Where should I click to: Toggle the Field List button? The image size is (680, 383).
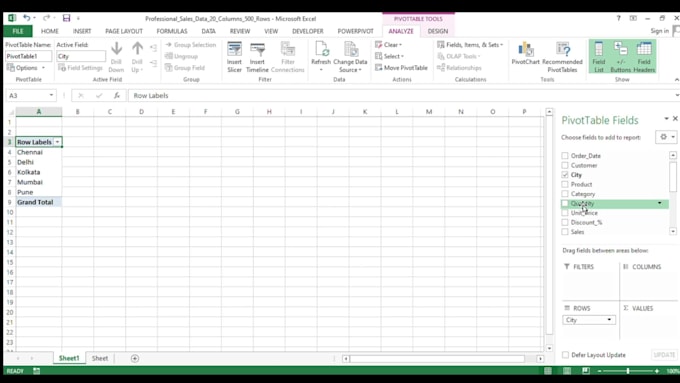coord(598,57)
